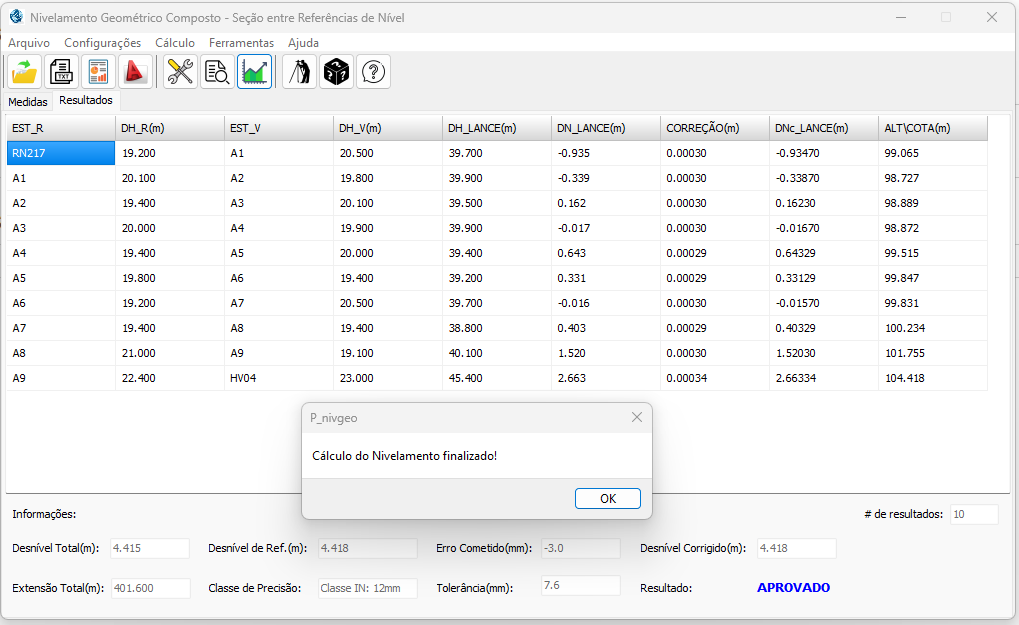Viewport: 1019px width, 625px height.
Task: Select the HV04 cell in EST_V
Action: pos(279,378)
